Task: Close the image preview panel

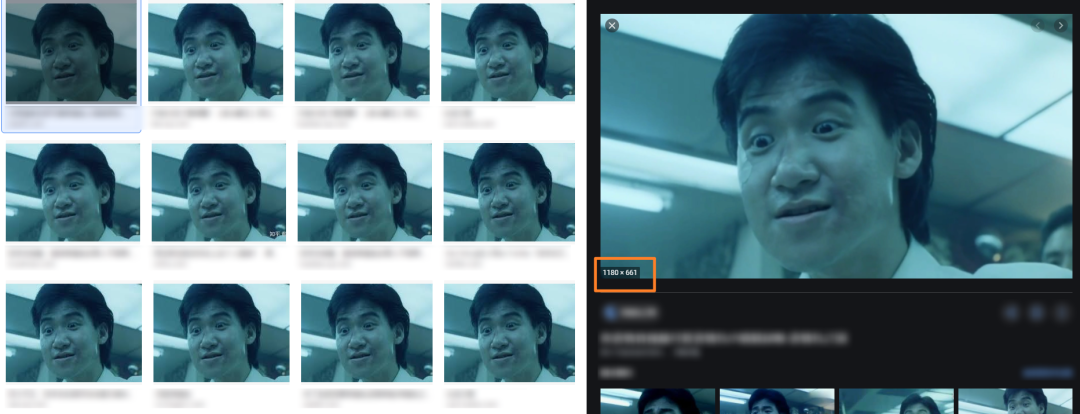Action: [612, 25]
